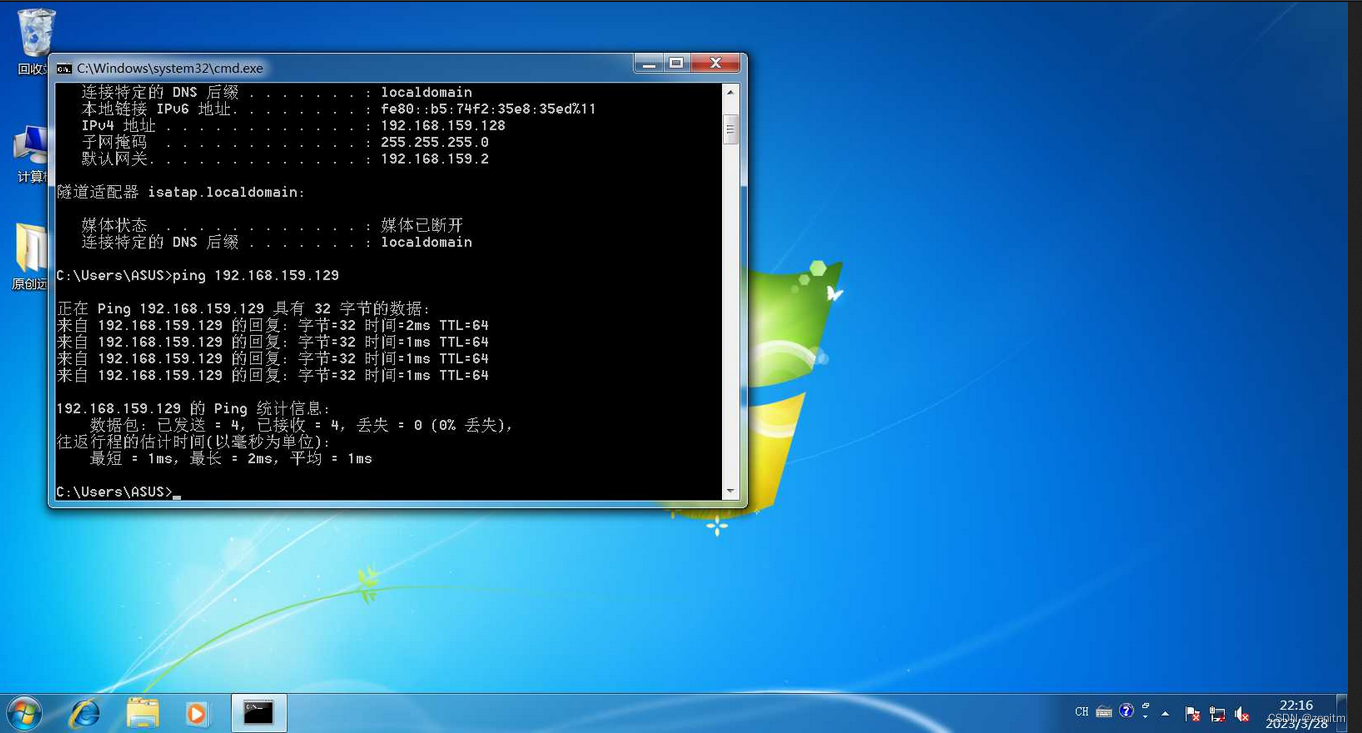Maximize the cmd.exe window
Viewport: 1362px width, 733px height.
tap(676, 64)
